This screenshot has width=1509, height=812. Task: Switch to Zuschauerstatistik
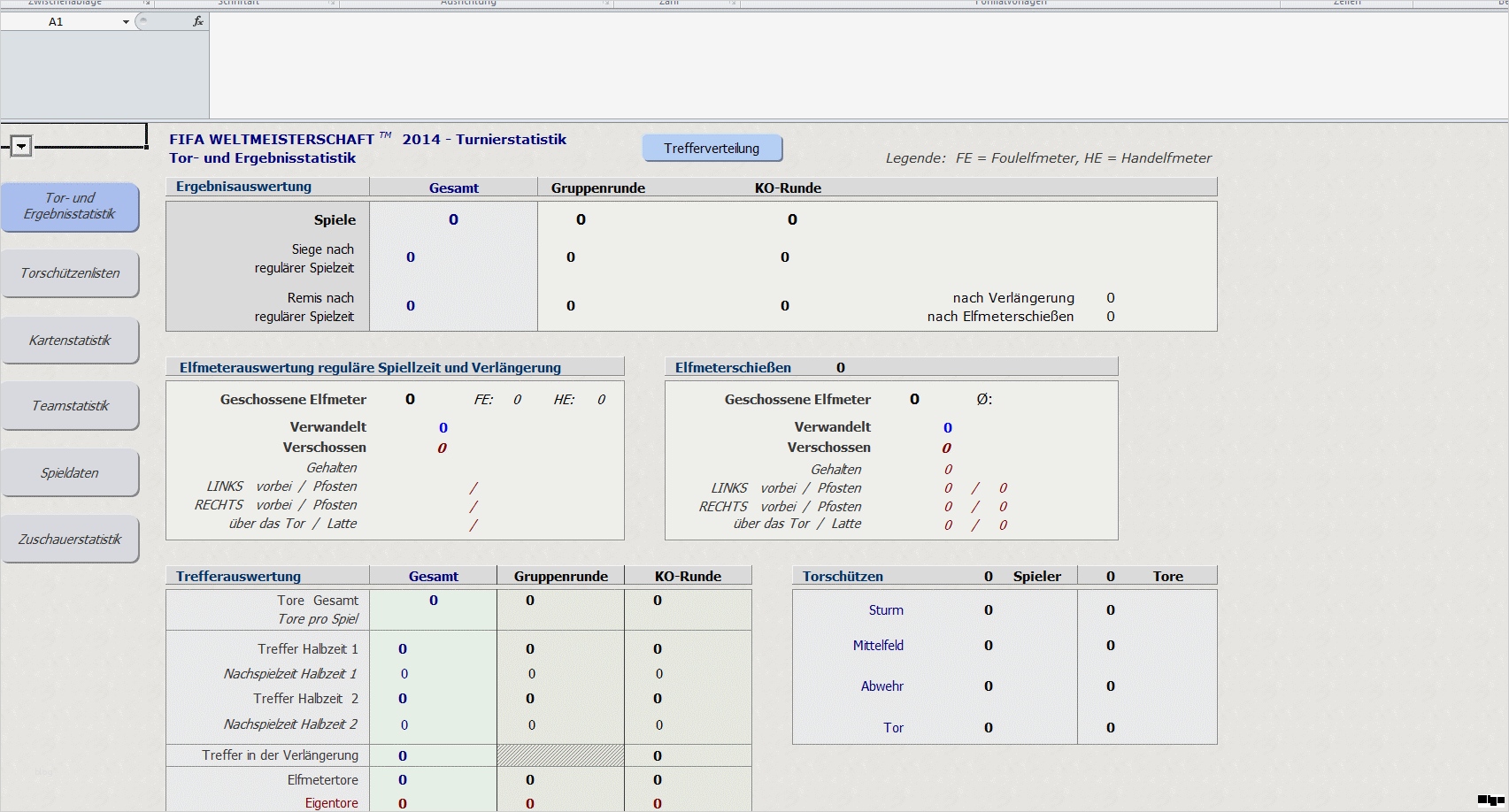pyautogui.click(x=70, y=540)
